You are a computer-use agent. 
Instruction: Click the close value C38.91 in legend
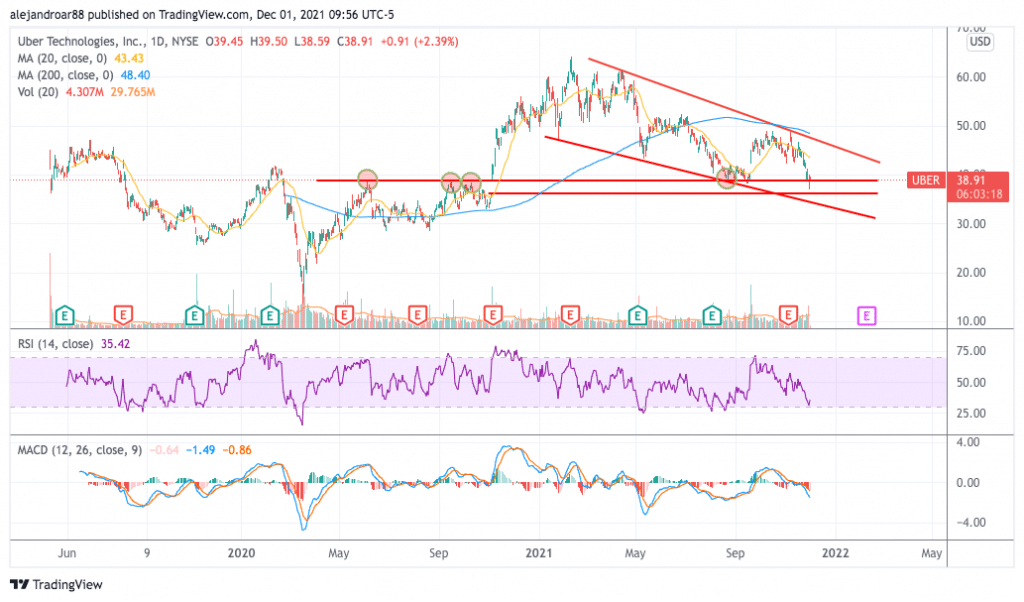click(355, 41)
